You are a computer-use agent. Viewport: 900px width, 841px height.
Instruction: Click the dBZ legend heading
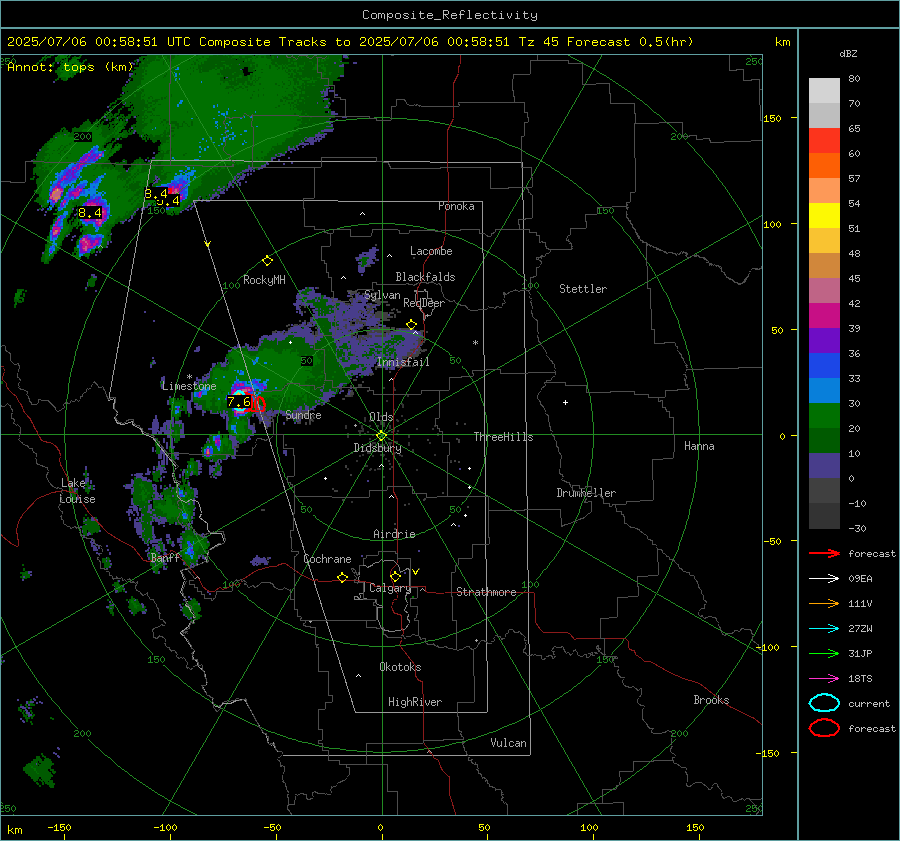pyautogui.click(x=848, y=53)
